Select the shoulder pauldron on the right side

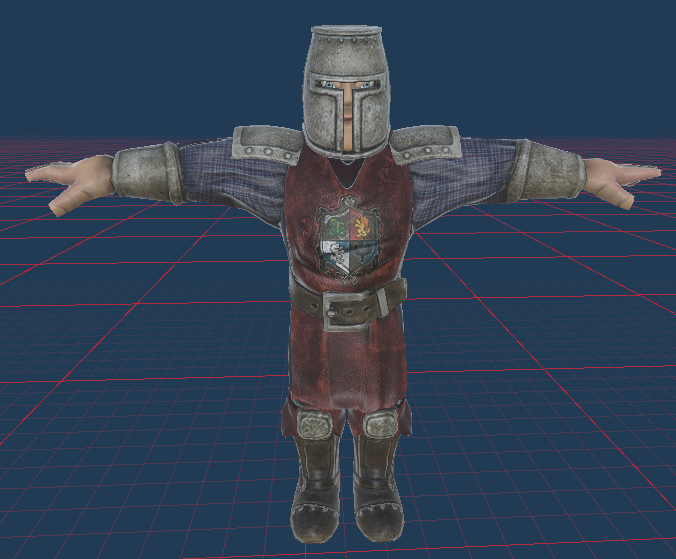426,146
